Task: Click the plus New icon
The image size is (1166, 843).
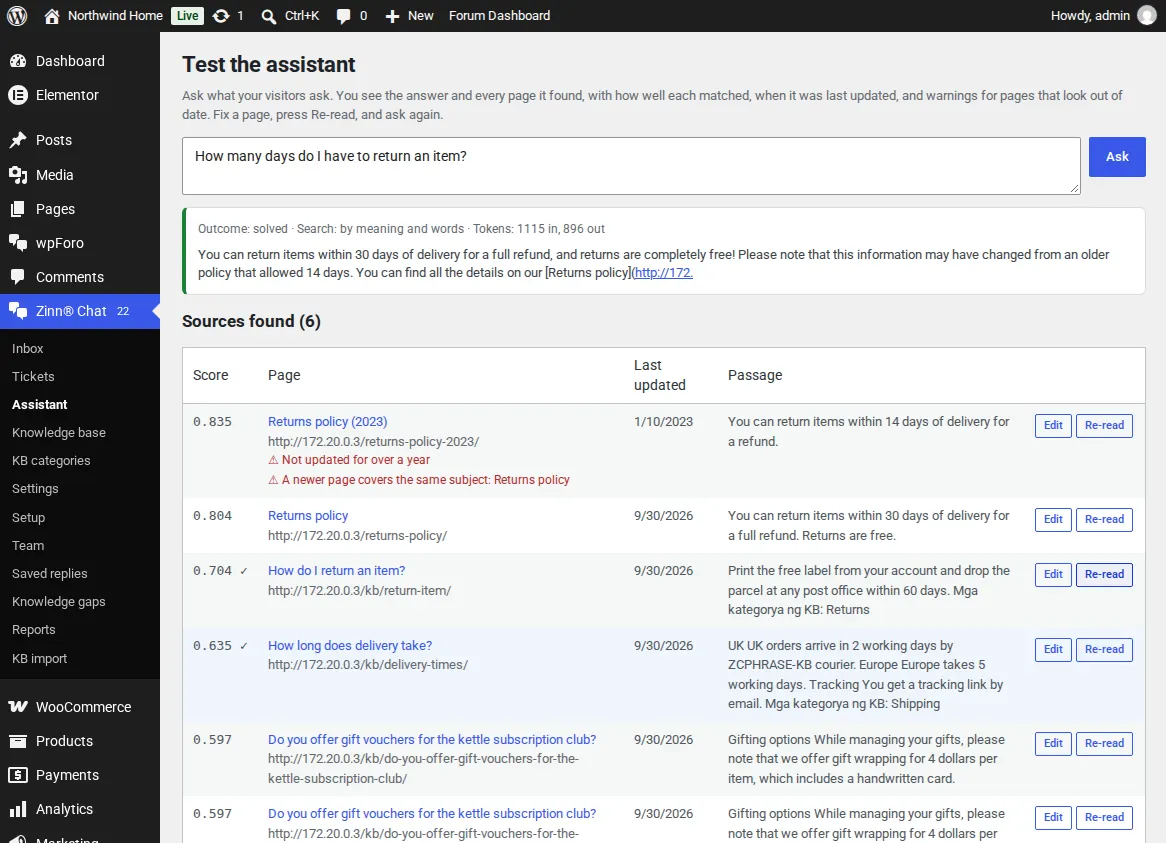Action: click(392, 16)
